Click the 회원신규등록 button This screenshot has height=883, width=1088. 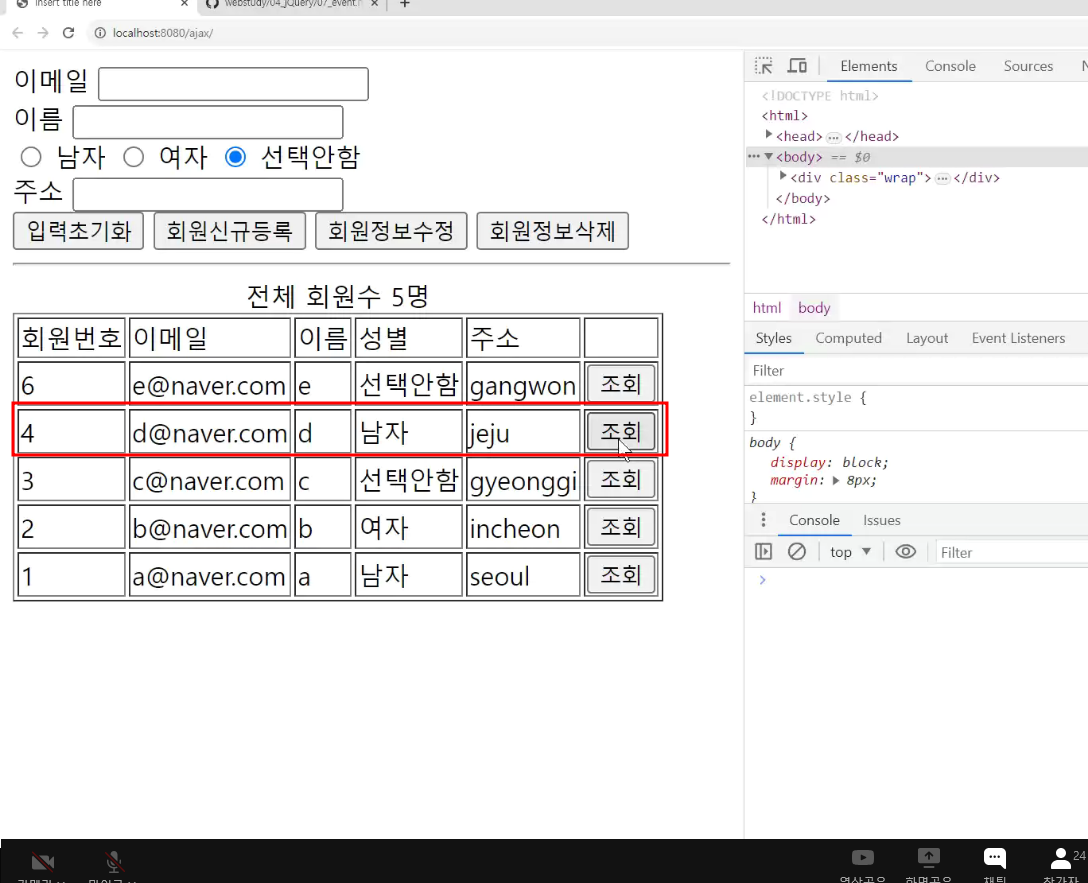click(230, 231)
